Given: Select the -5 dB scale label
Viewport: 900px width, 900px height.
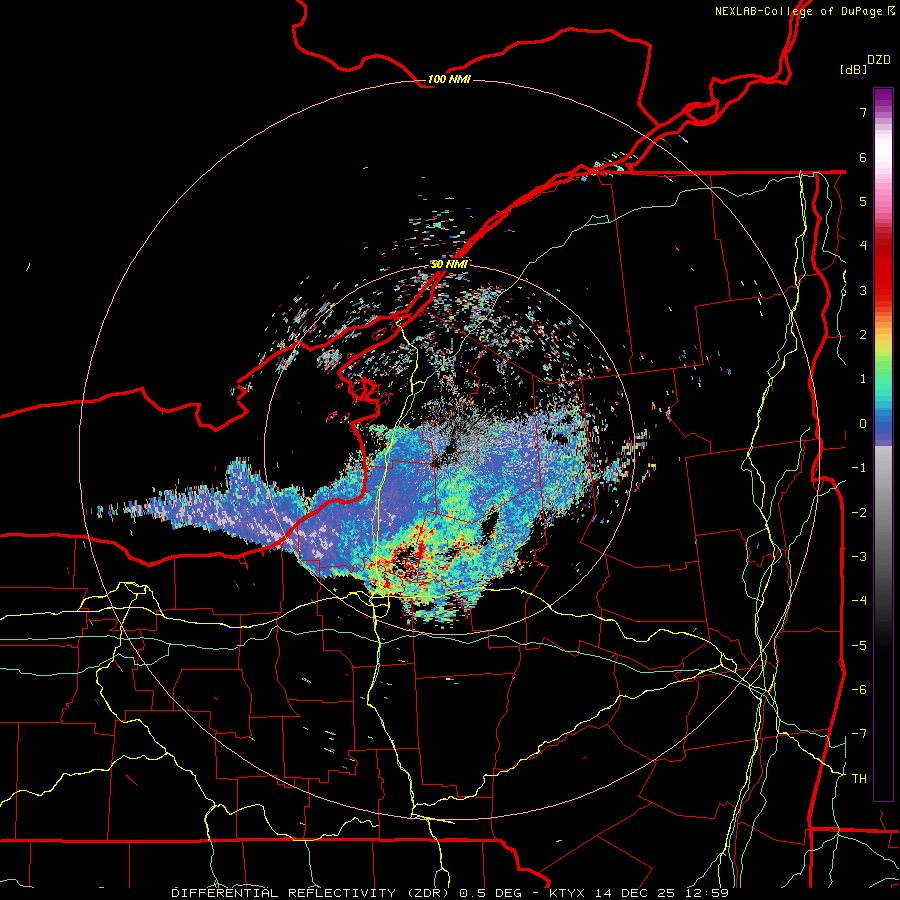Looking at the screenshot, I should click(859, 646).
